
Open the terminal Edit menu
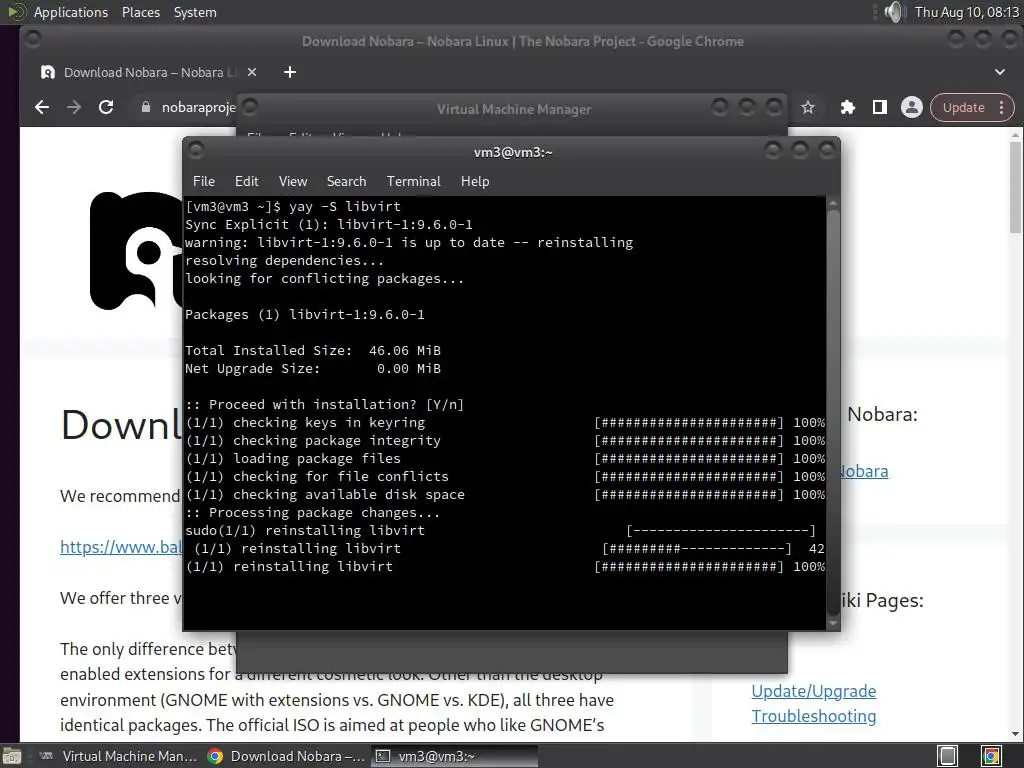[x=246, y=181]
